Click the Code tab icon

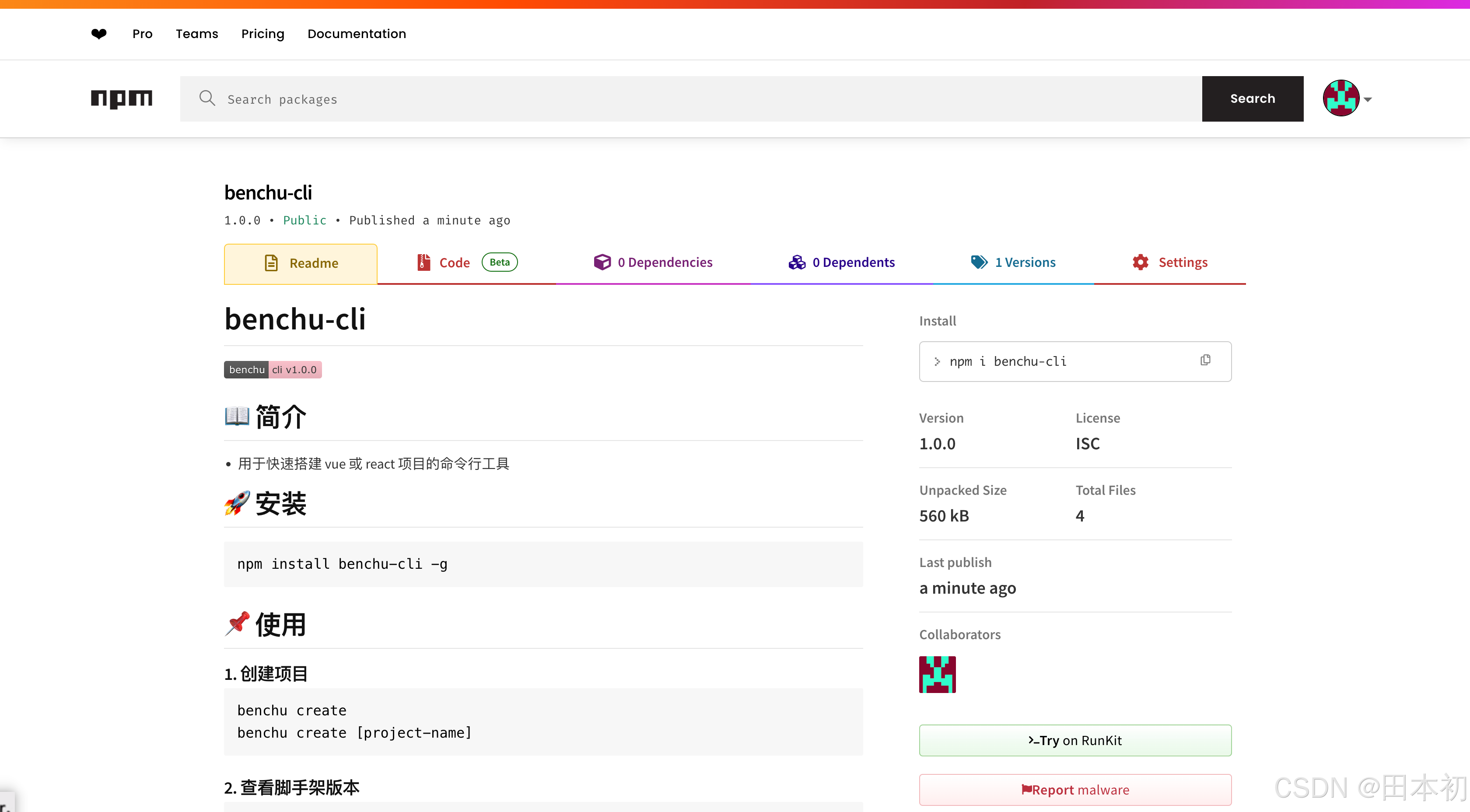tap(421, 262)
